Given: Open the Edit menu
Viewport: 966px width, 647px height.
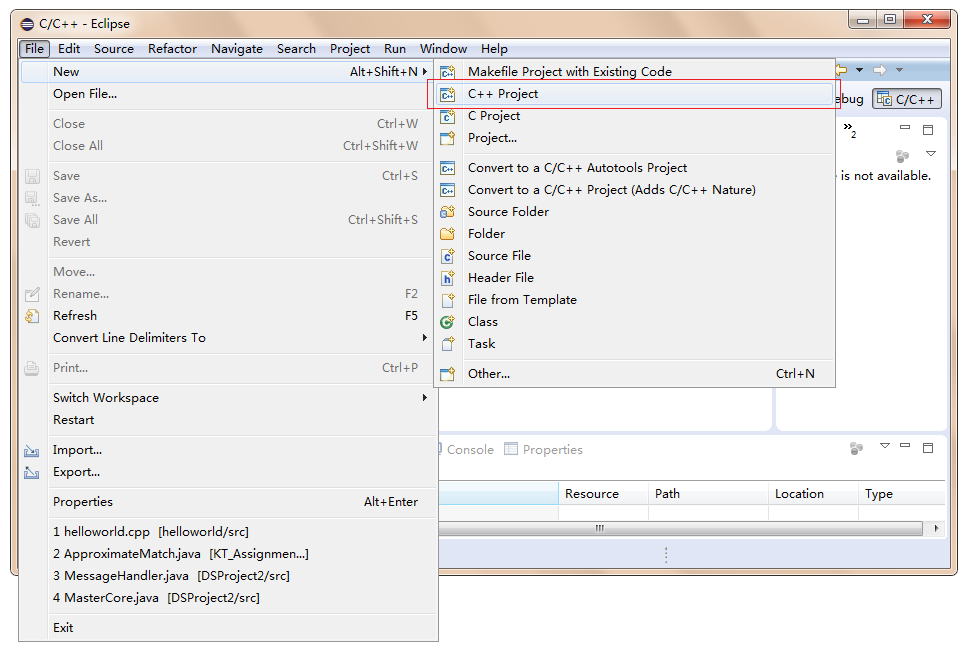Looking at the screenshot, I should pos(69,49).
